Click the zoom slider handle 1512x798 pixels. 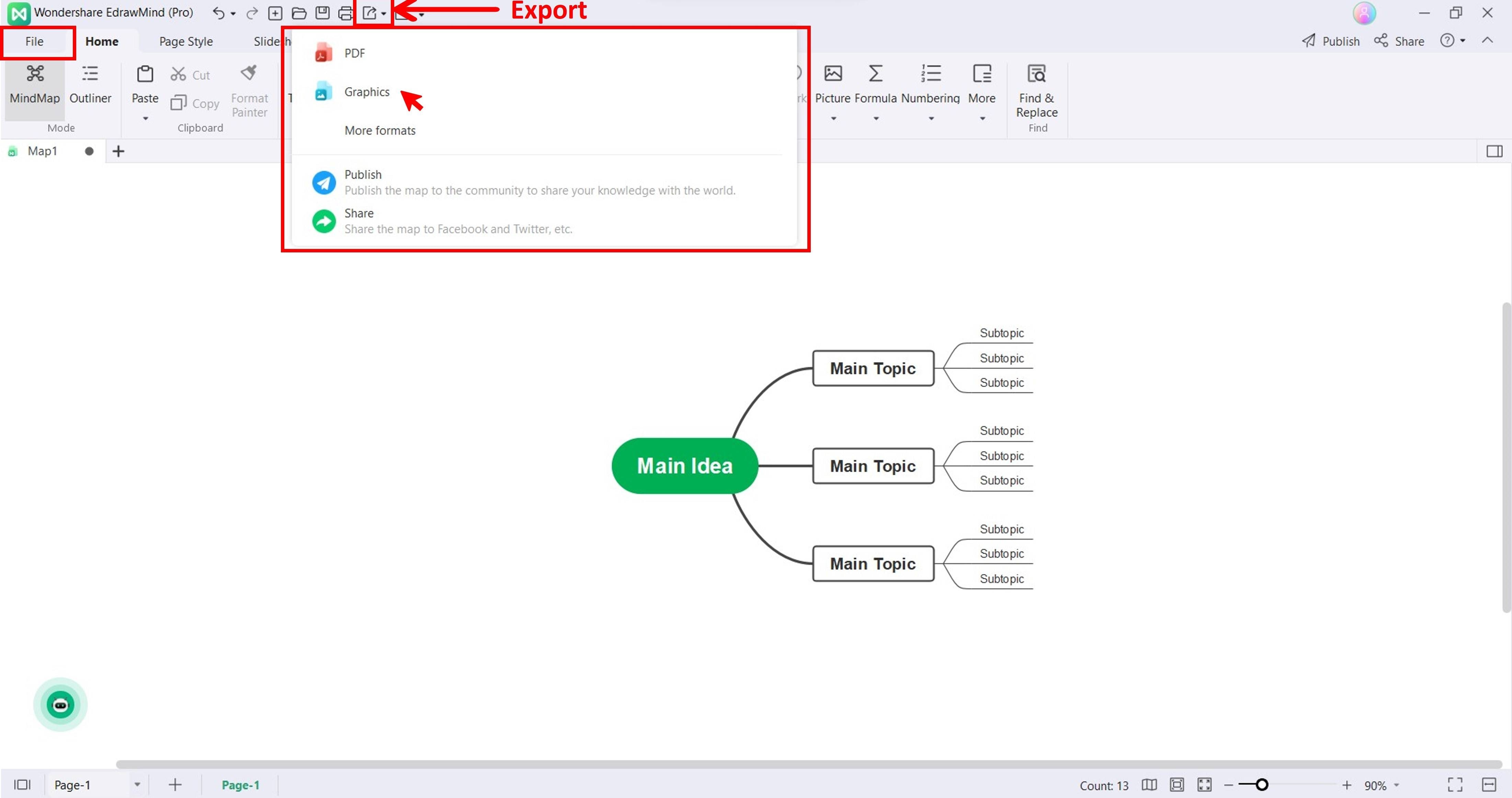tap(1261, 785)
